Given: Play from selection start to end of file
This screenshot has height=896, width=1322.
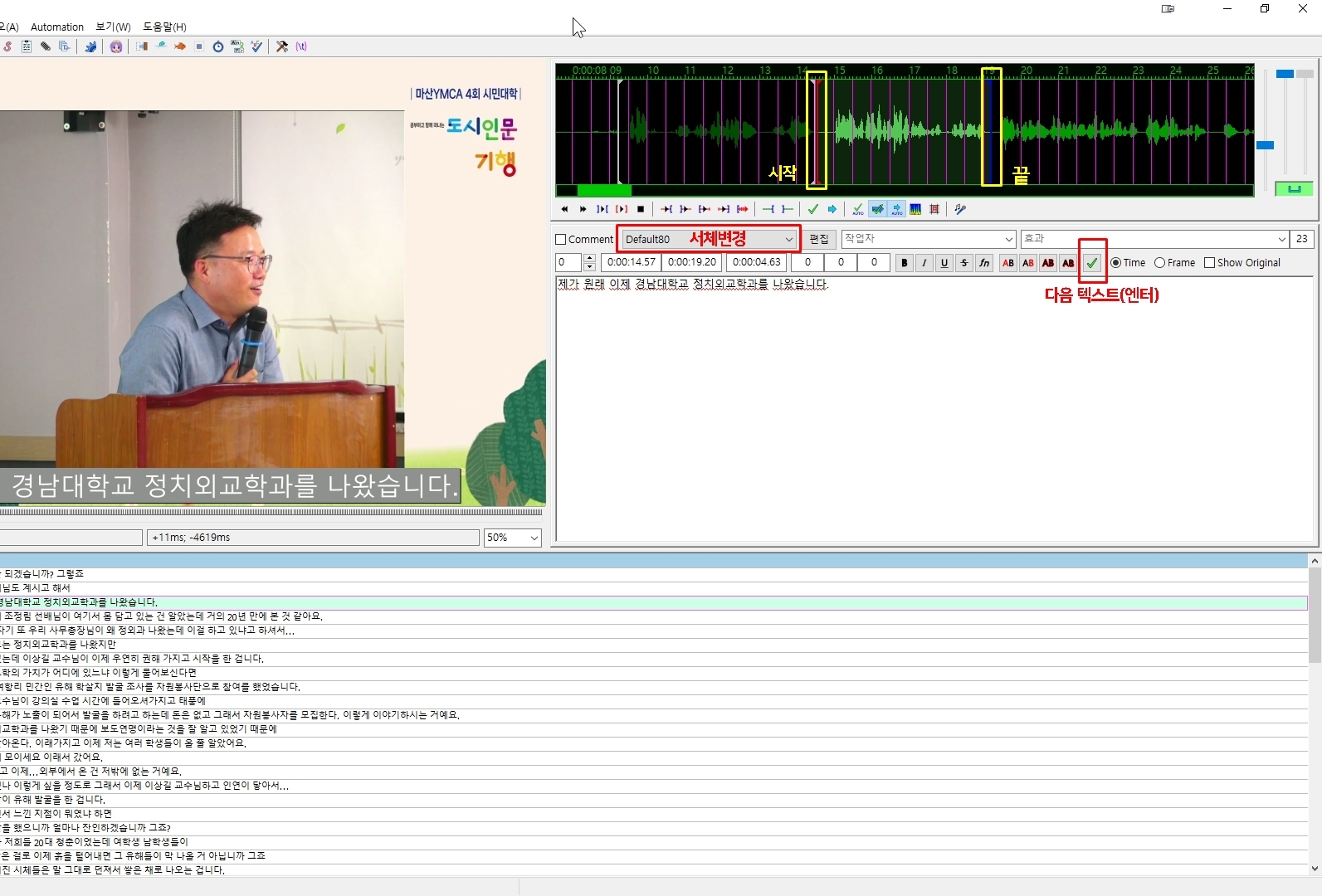Looking at the screenshot, I should click(743, 209).
